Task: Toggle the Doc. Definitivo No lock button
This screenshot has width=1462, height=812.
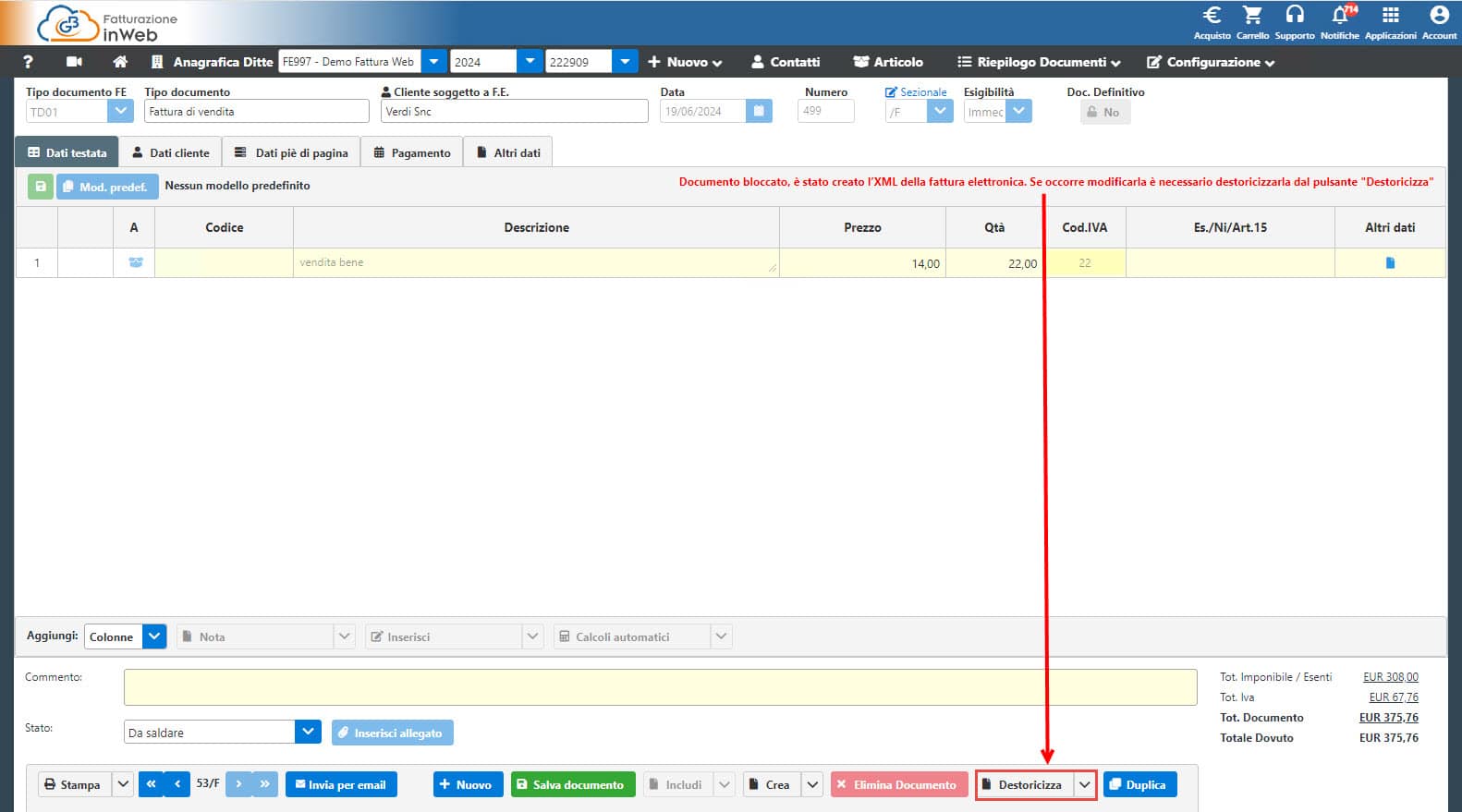Action: coord(1104,112)
